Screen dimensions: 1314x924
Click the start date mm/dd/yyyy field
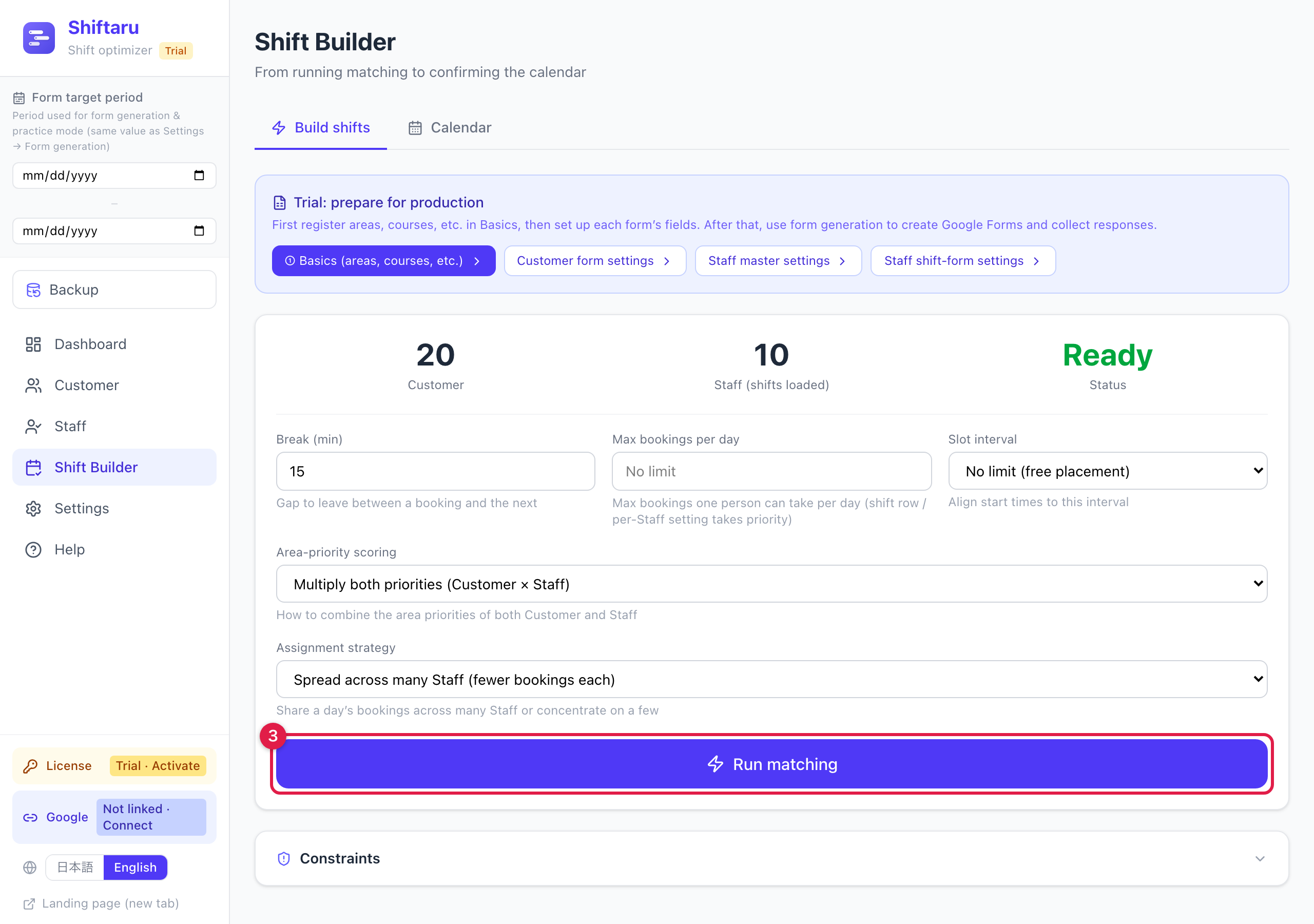pyautogui.click(x=114, y=175)
